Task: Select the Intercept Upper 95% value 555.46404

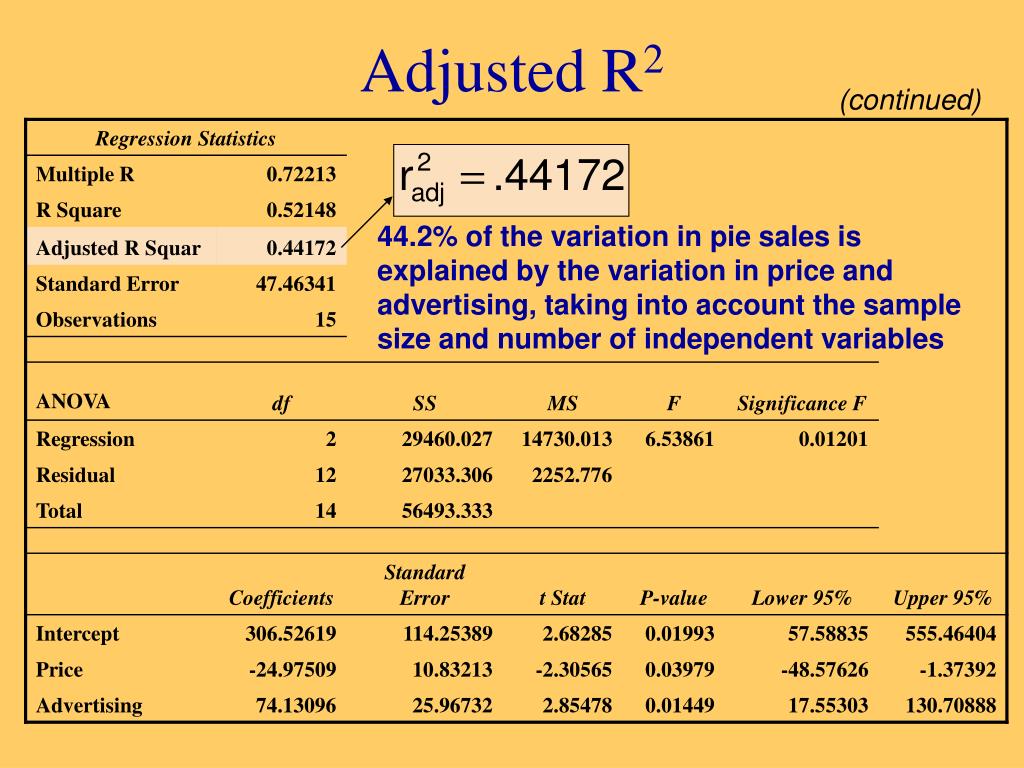Action: (951, 633)
